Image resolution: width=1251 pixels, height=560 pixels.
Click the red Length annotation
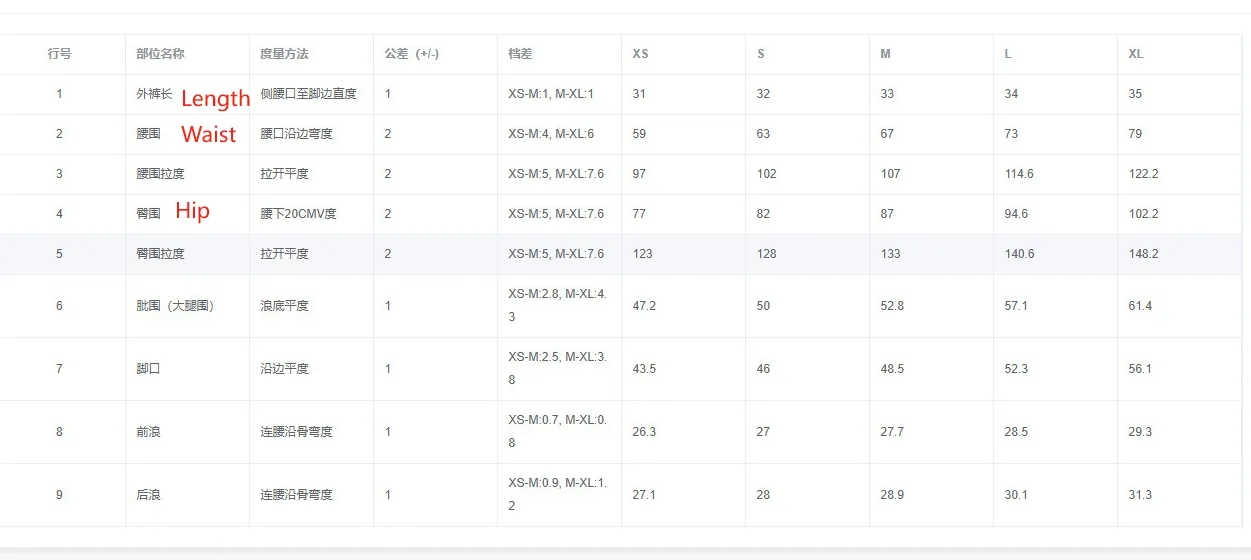tap(215, 98)
